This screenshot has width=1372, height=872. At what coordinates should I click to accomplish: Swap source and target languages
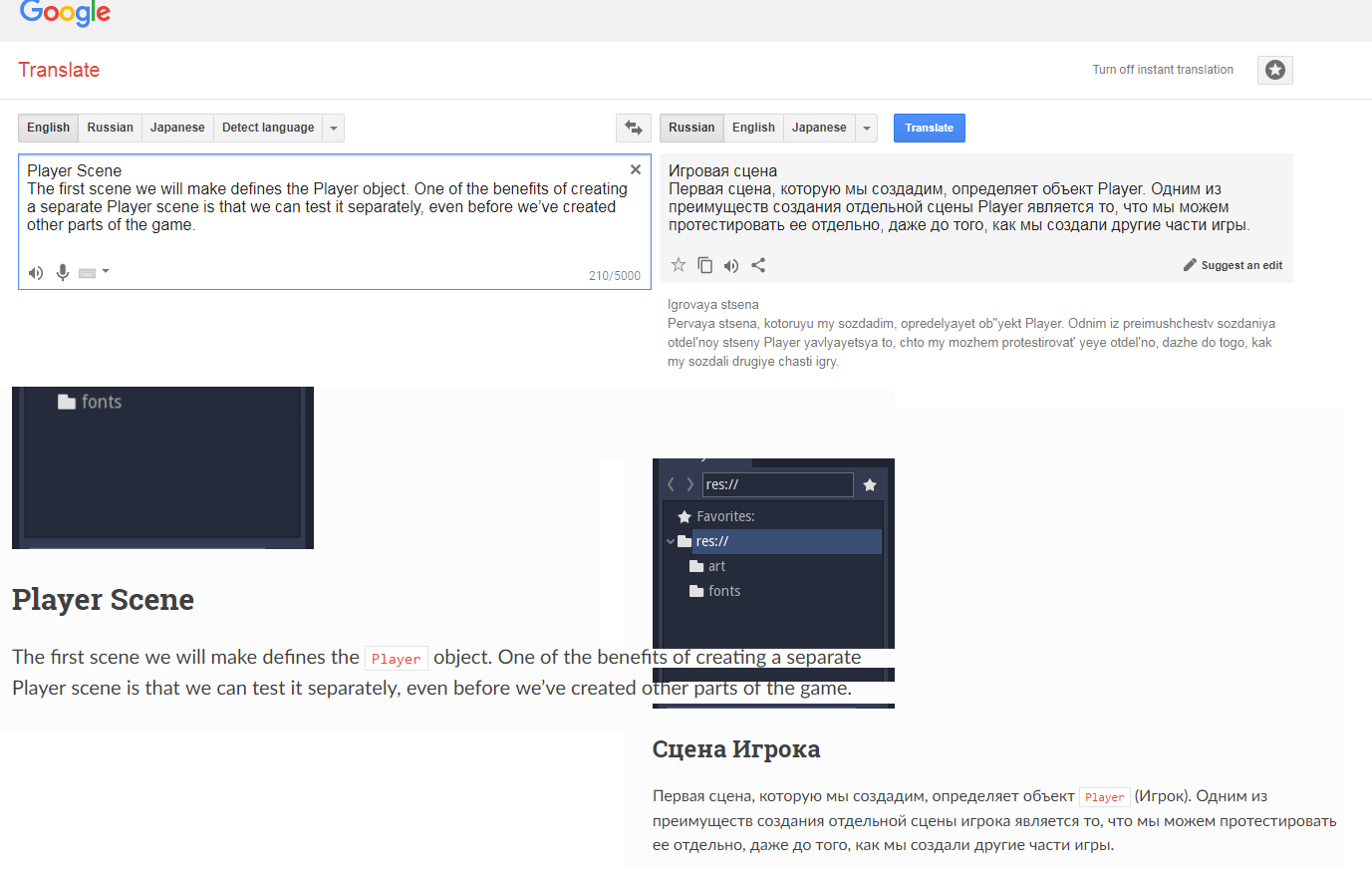(634, 128)
